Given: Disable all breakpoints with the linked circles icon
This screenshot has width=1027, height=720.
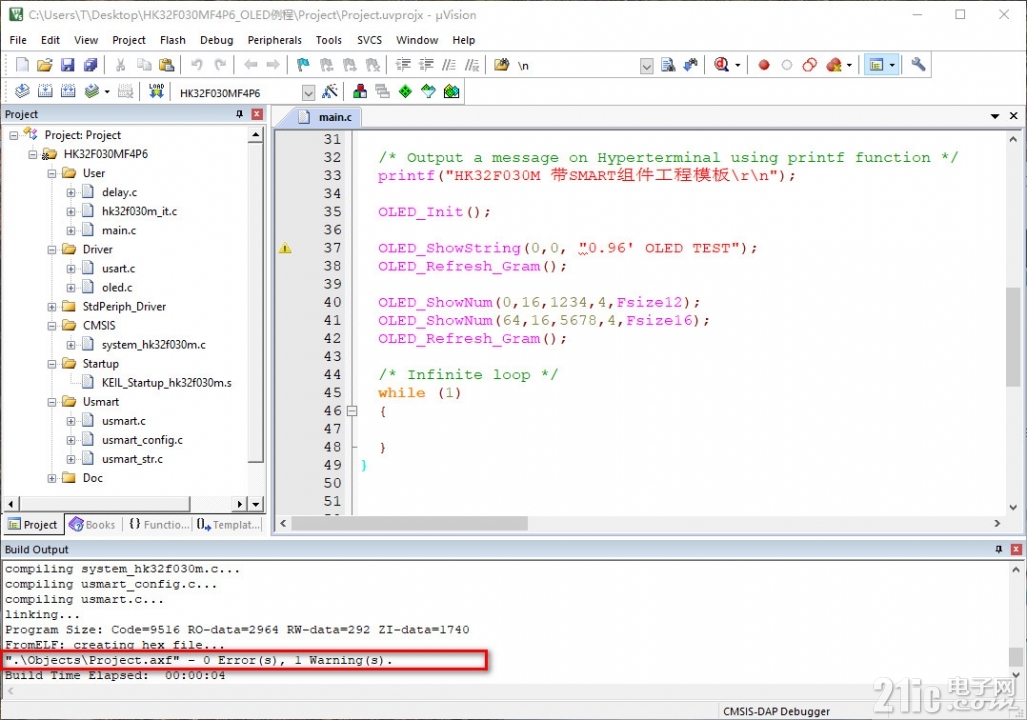Looking at the screenshot, I should [810, 65].
